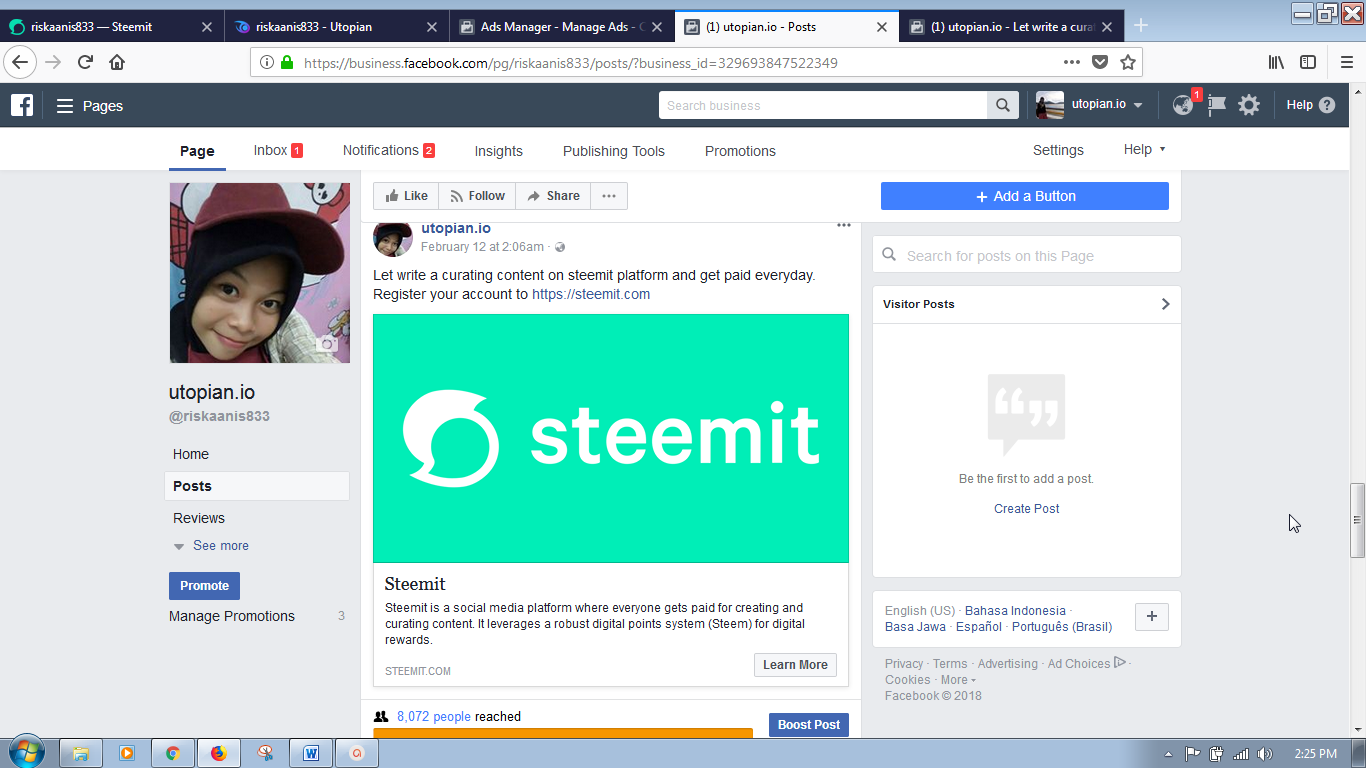Open page actions three-dot icon in URL bar
1366x768 pixels.
[1072, 62]
